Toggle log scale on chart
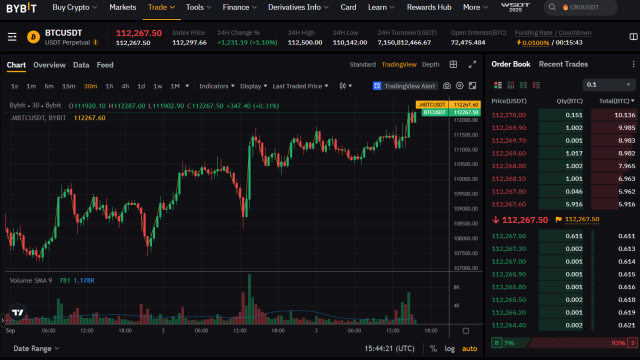640x360 pixels. 450,349
